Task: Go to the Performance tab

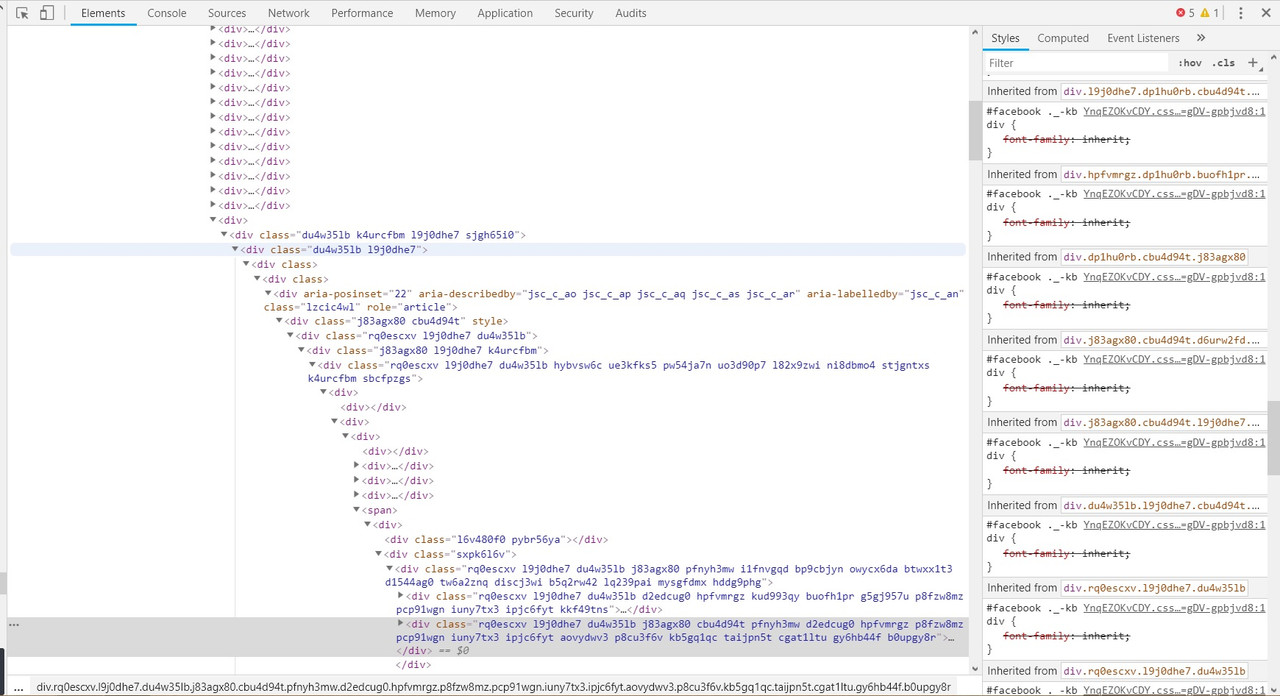Action: 362,13
